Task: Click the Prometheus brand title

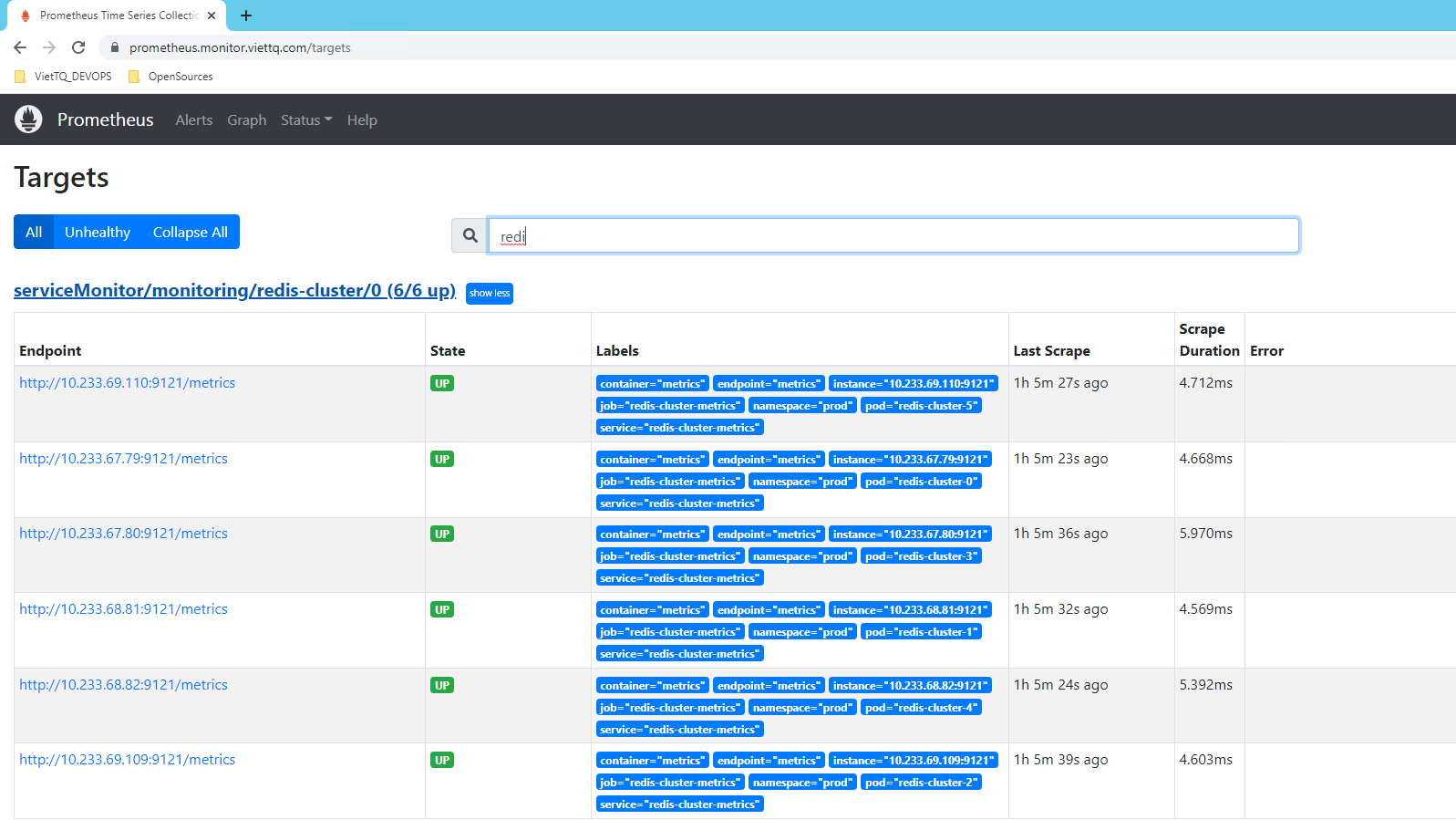Action: point(106,119)
